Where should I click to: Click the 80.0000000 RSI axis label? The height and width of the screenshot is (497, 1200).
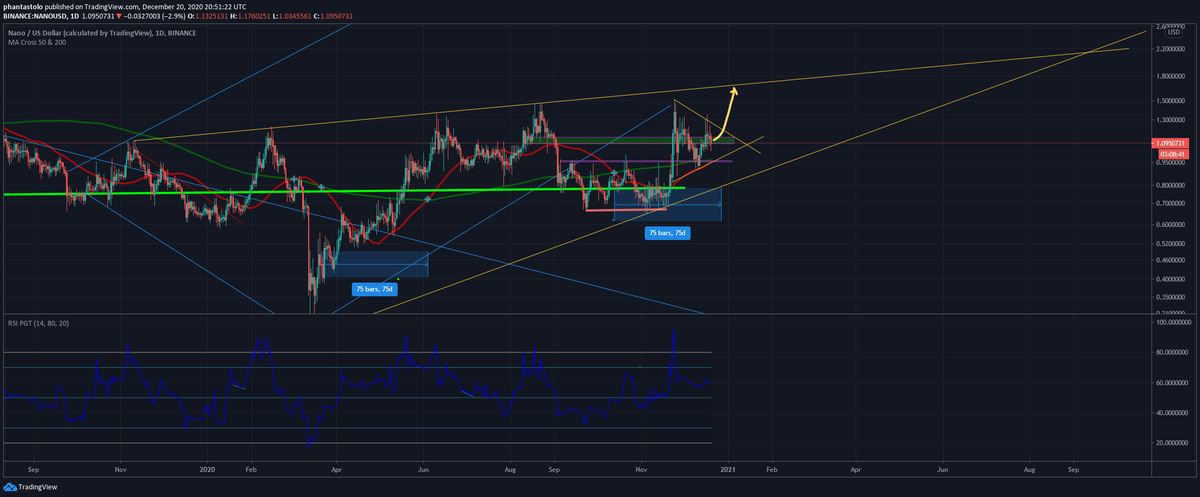[1174, 352]
